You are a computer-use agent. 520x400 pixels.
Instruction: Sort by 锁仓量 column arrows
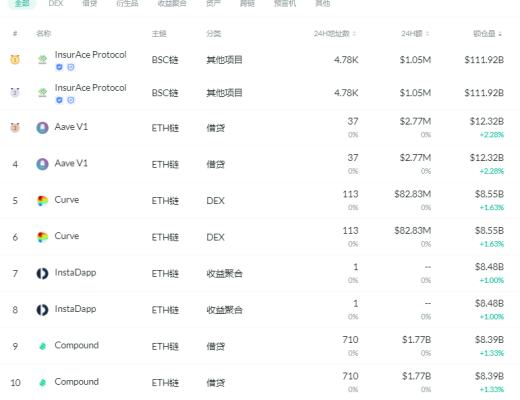pyautogui.click(x=500, y=34)
